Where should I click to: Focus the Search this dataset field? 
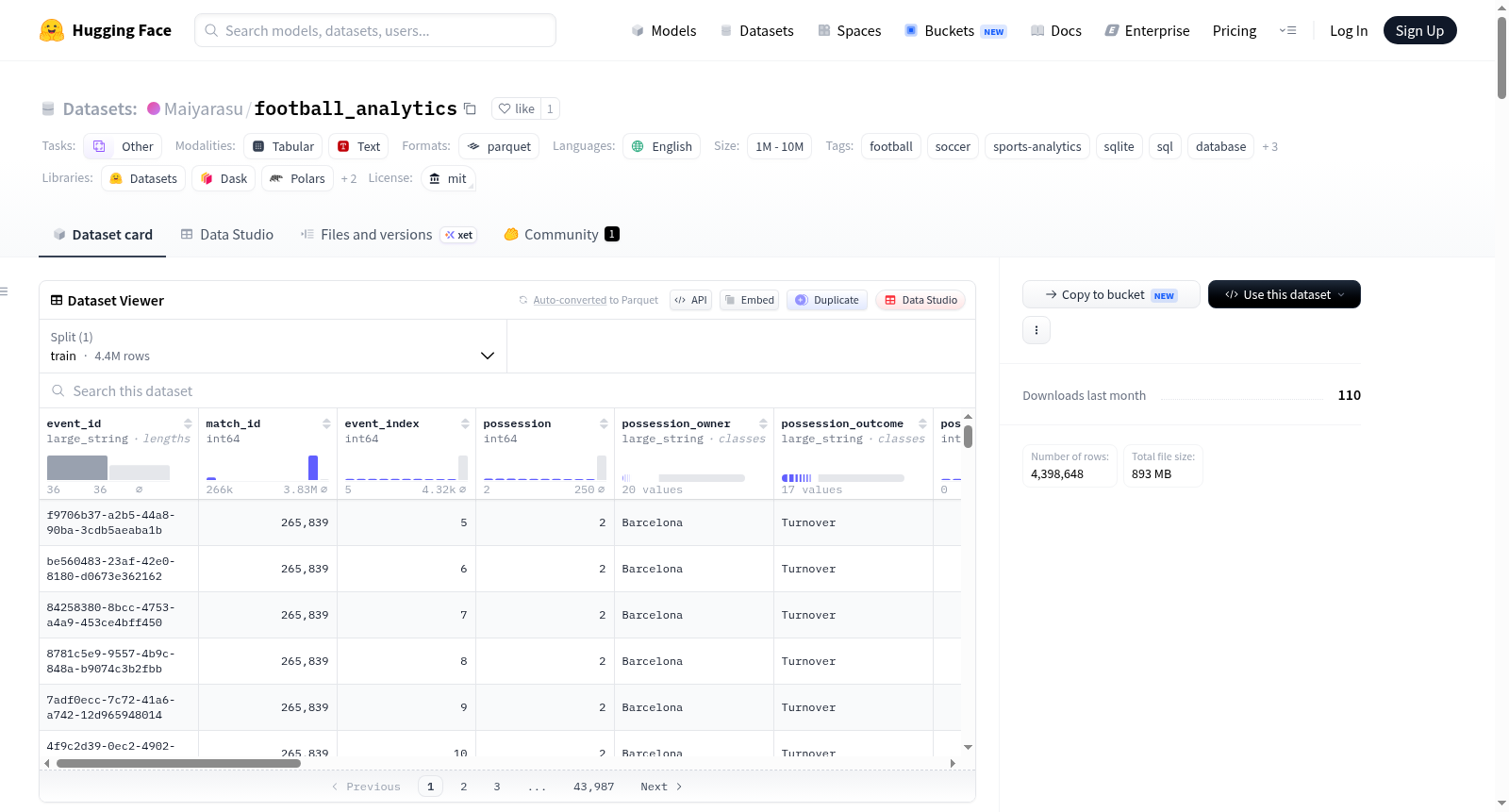506,390
